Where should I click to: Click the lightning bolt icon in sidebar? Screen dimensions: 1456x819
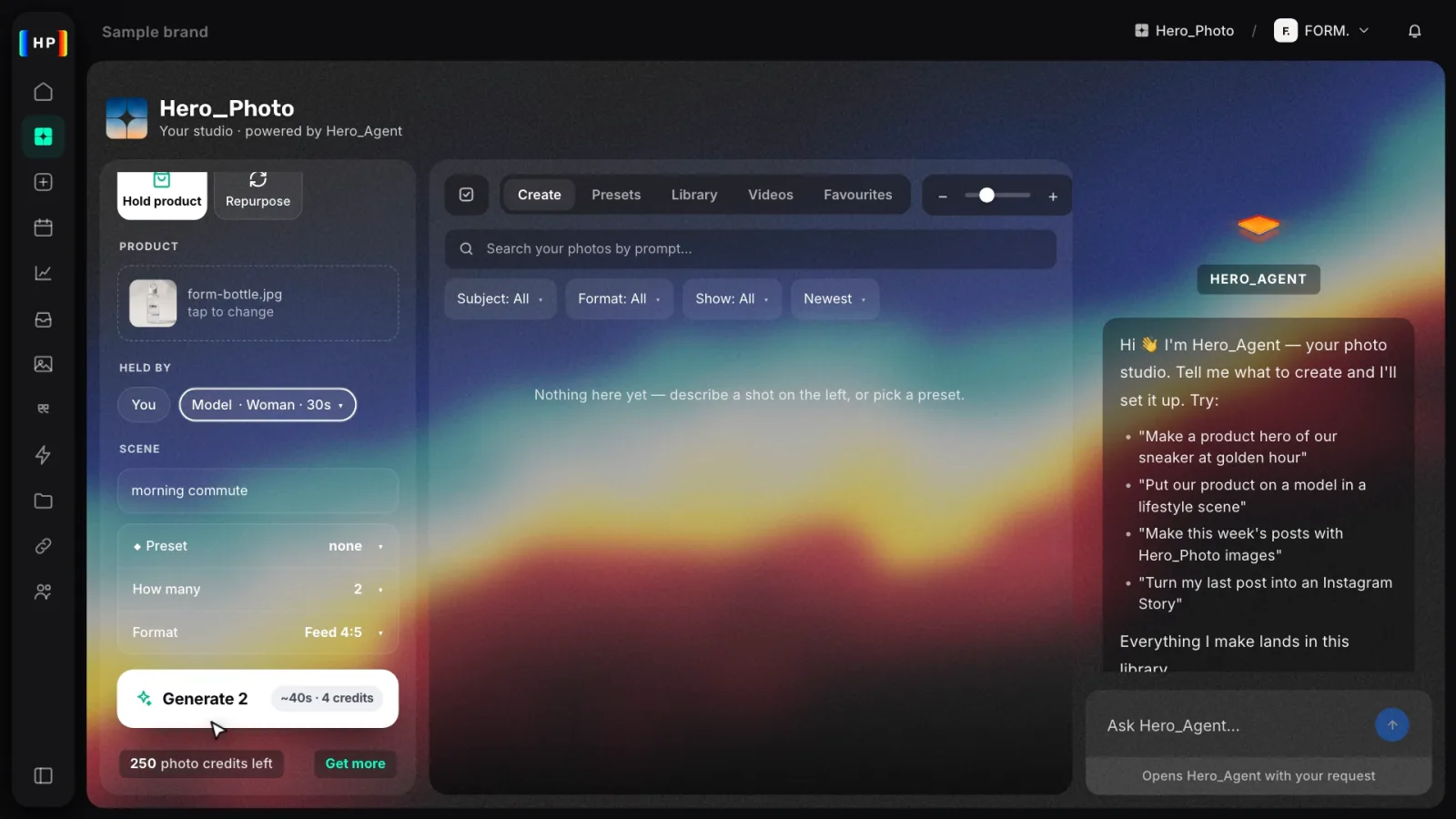coord(43,455)
